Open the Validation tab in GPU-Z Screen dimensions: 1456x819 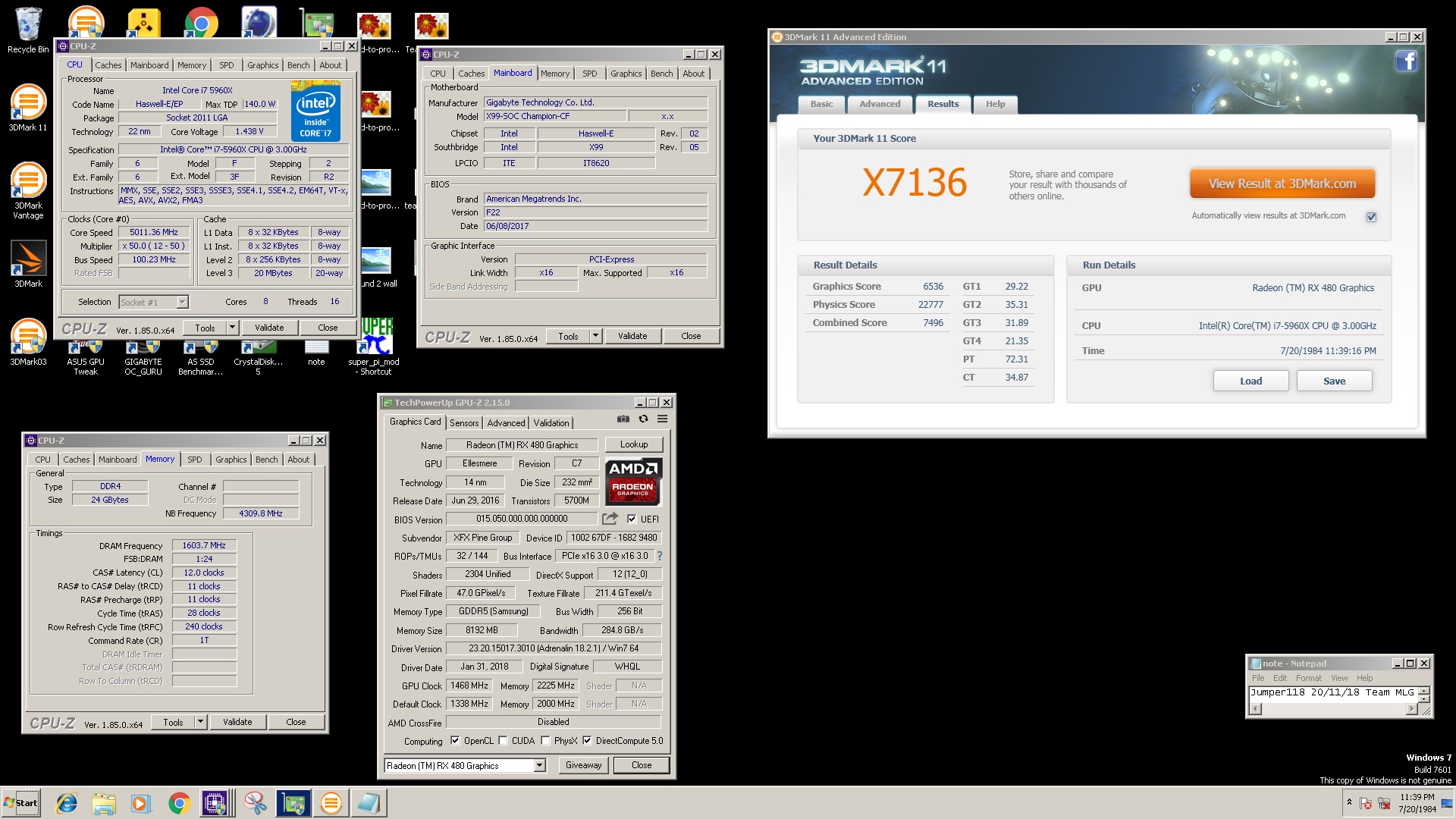click(551, 423)
